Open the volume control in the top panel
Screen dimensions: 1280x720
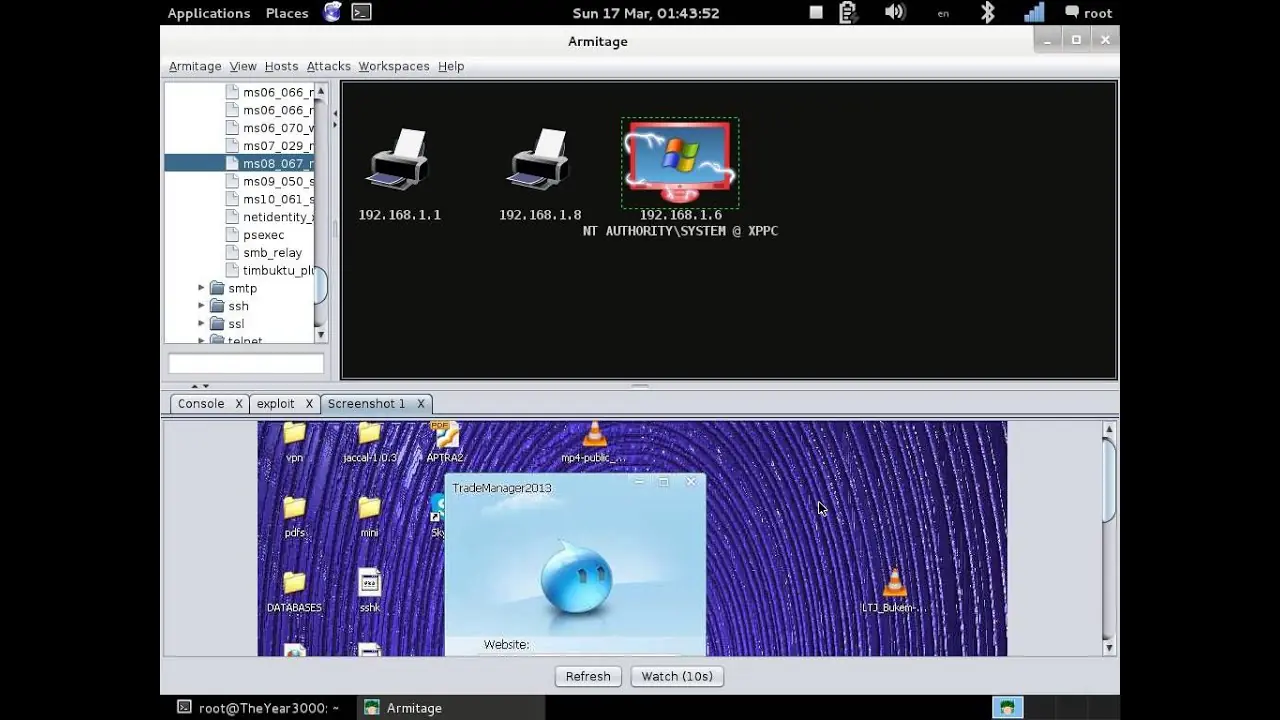click(895, 13)
